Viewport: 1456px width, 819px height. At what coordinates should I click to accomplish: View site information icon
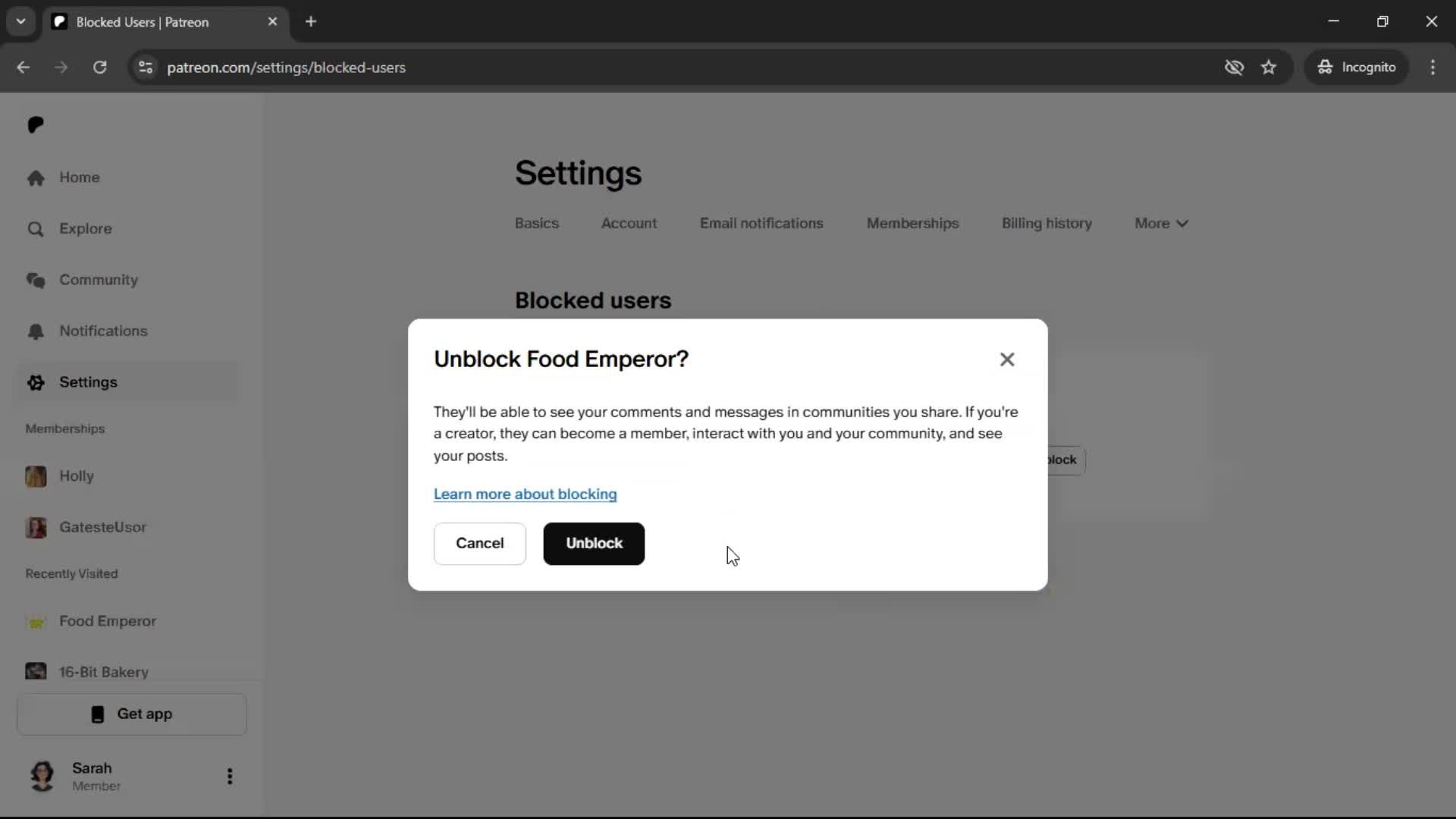pyautogui.click(x=146, y=67)
